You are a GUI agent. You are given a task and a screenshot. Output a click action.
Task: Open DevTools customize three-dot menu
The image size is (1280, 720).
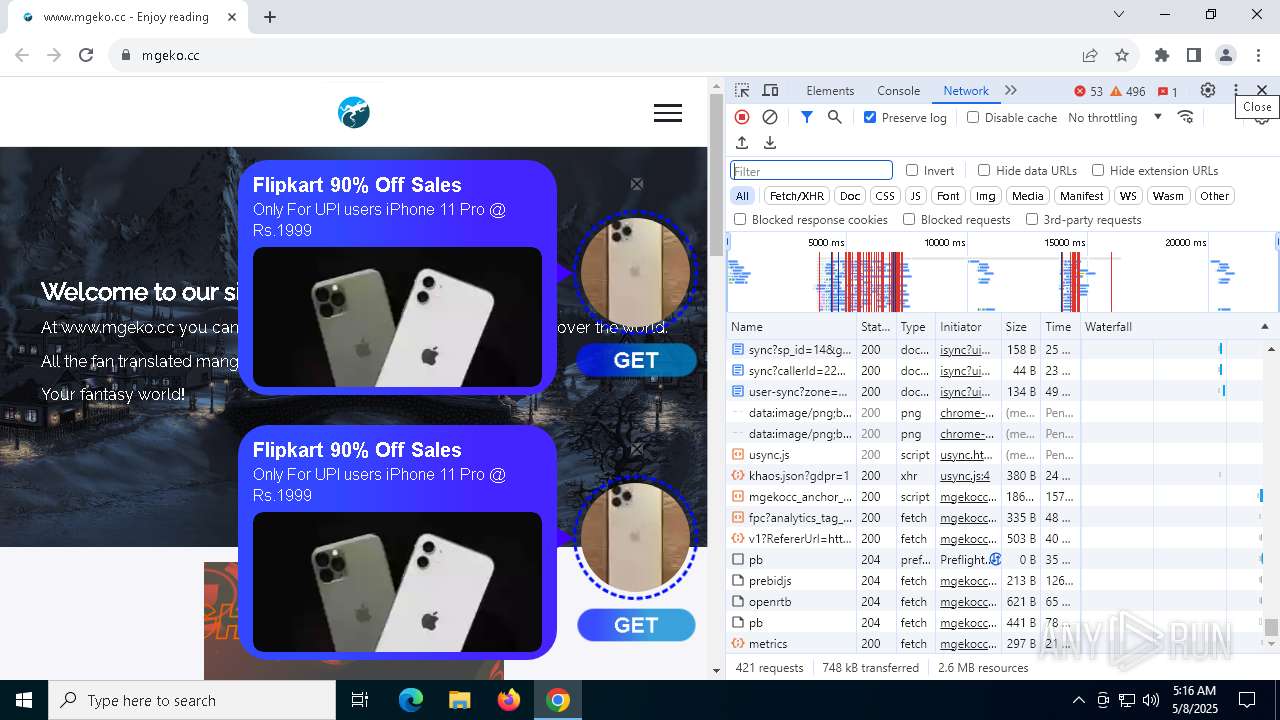tap(1236, 90)
